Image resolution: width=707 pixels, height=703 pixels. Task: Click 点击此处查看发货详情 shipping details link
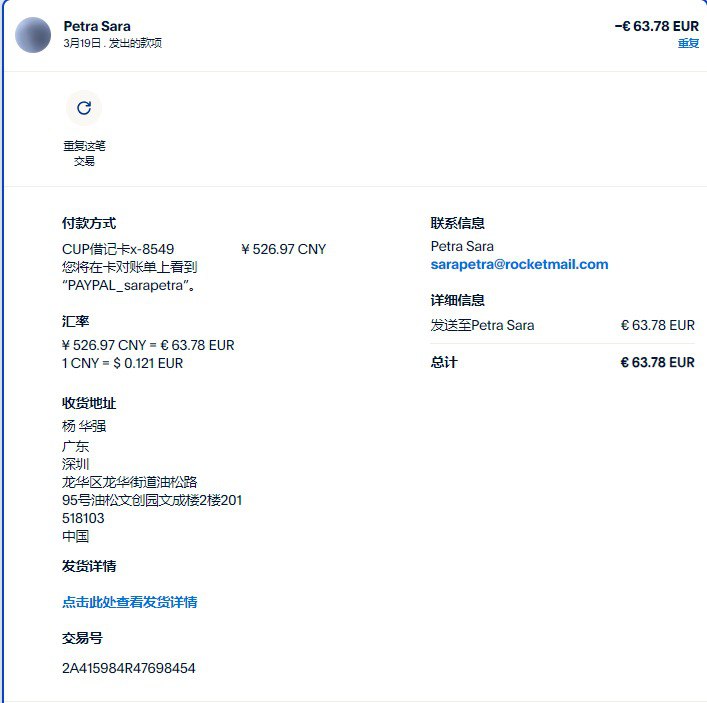pyautogui.click(x=130, y=602)
